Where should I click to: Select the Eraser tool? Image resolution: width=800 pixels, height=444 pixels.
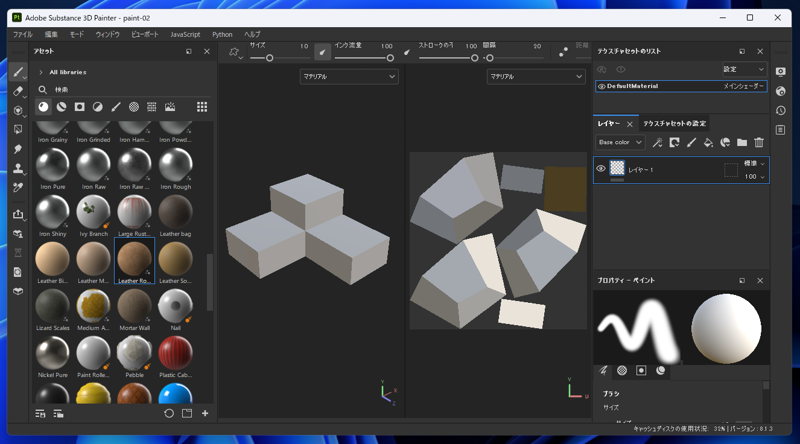coord(18,91)
